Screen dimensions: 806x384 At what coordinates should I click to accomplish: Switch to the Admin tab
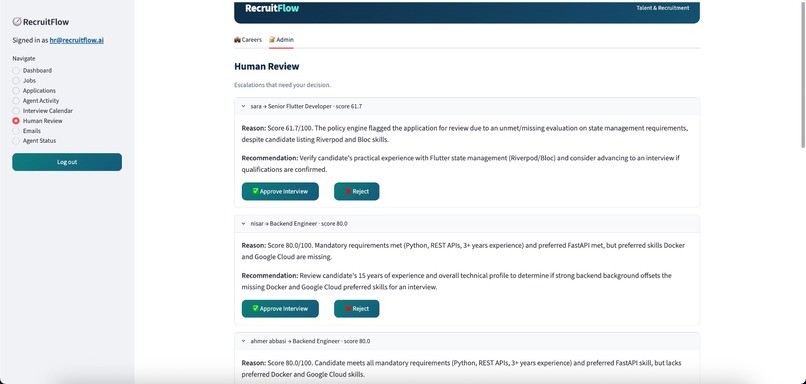coord(281,40)
